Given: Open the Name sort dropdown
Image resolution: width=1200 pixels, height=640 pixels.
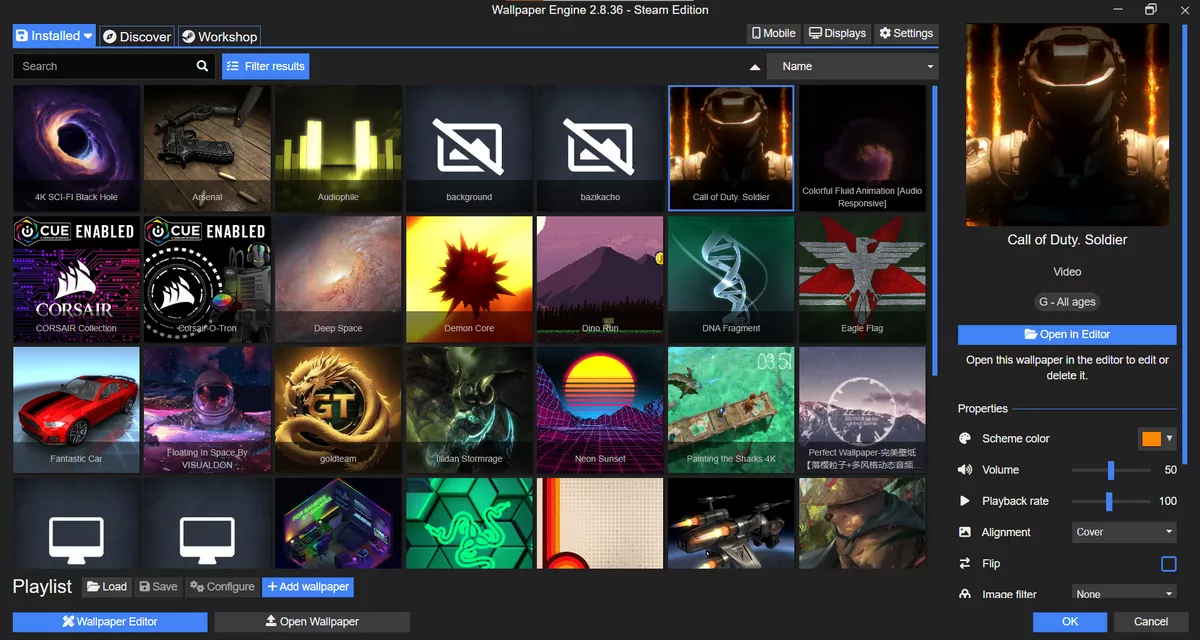Looking at the screenshot, I should point(852,67).
